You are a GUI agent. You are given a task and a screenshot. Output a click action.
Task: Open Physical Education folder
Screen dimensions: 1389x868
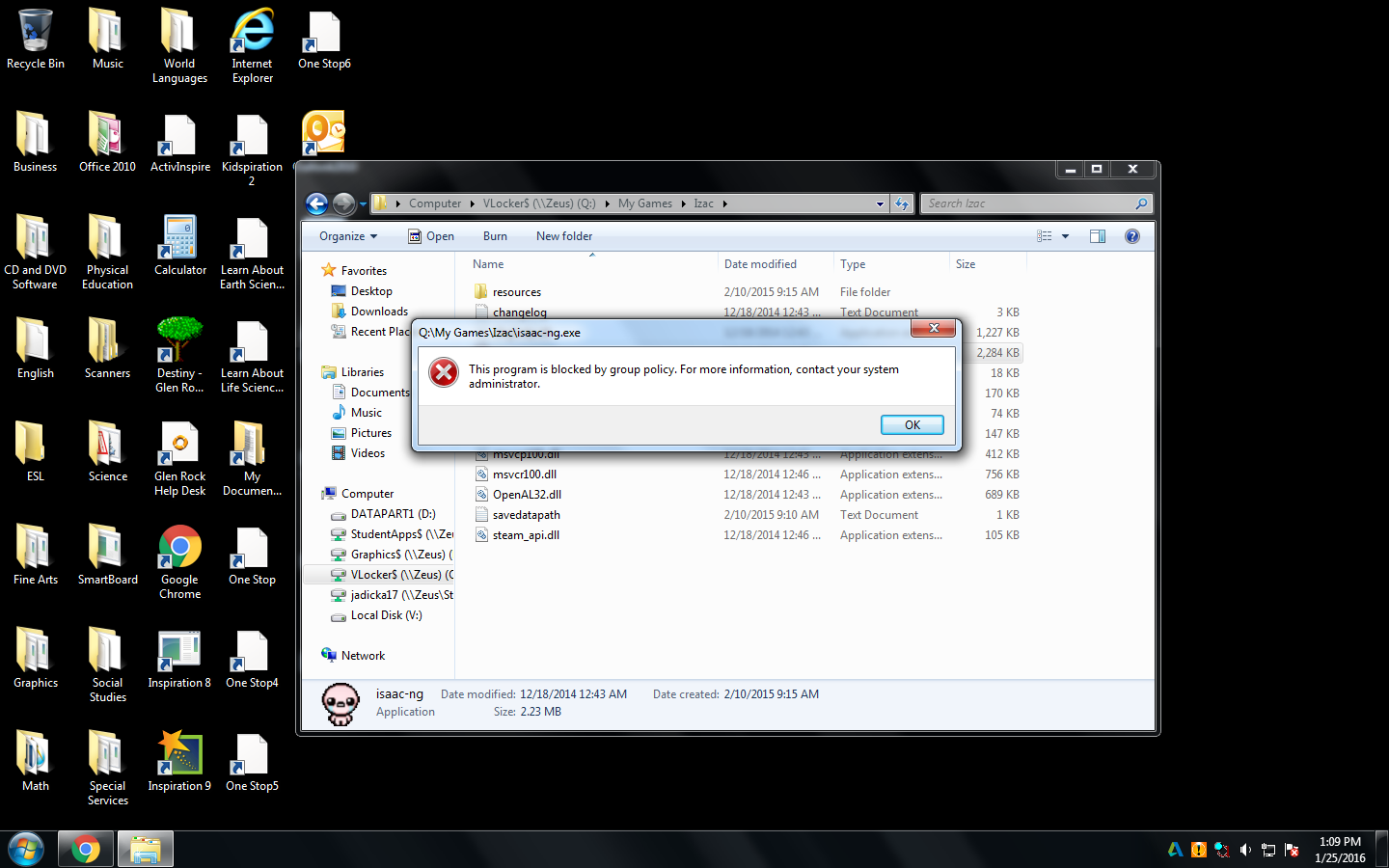point(107,253)
